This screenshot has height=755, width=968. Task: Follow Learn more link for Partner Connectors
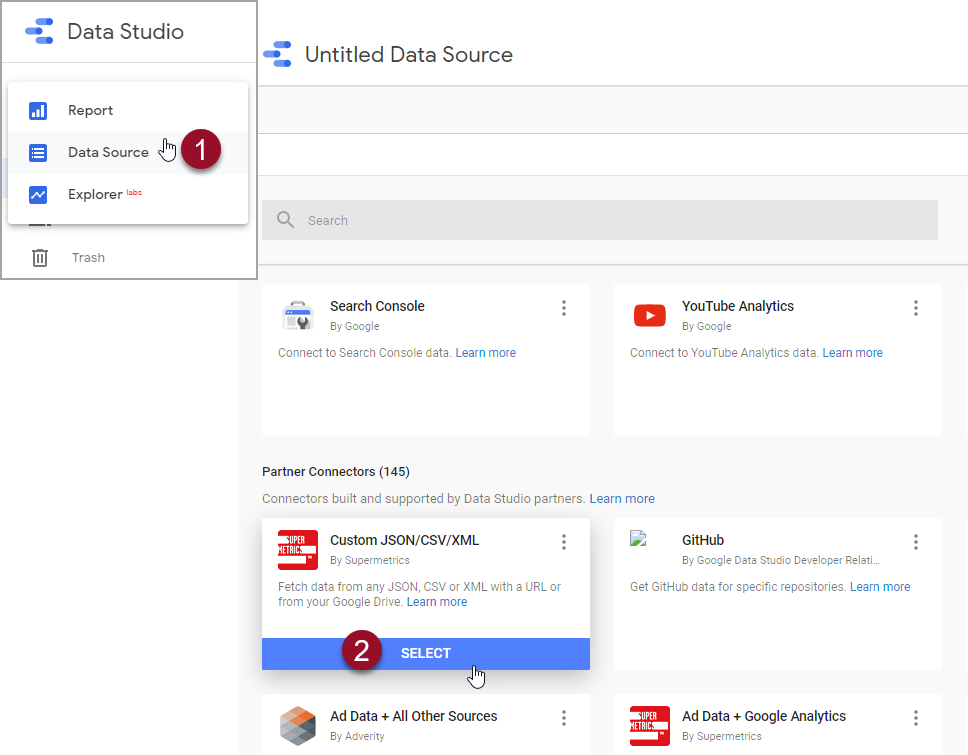pyautogui.click(x=622, y=499)
